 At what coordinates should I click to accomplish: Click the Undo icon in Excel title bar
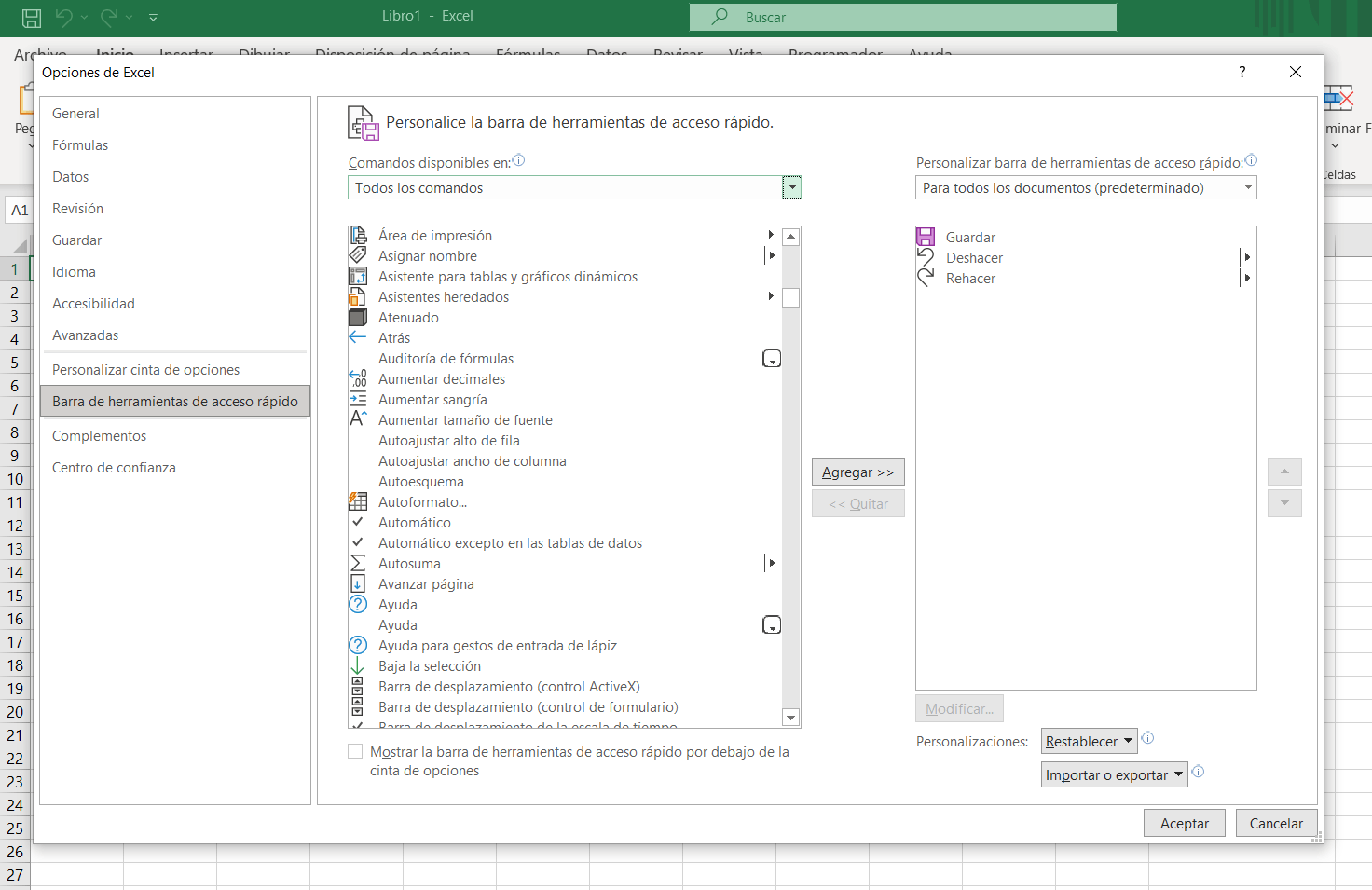(63, 17)
